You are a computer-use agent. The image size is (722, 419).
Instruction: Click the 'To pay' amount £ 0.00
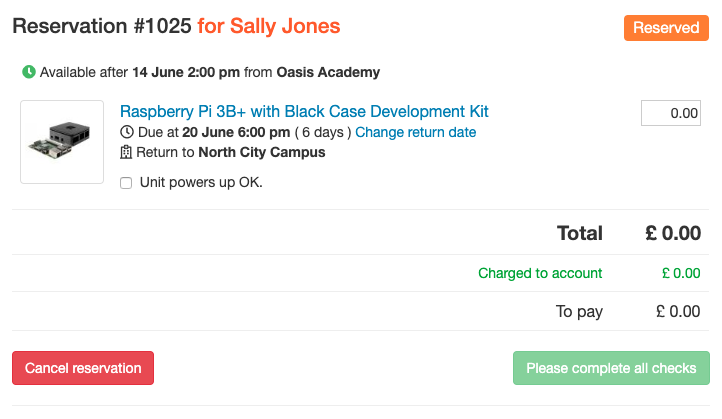[x=678, y=311]
